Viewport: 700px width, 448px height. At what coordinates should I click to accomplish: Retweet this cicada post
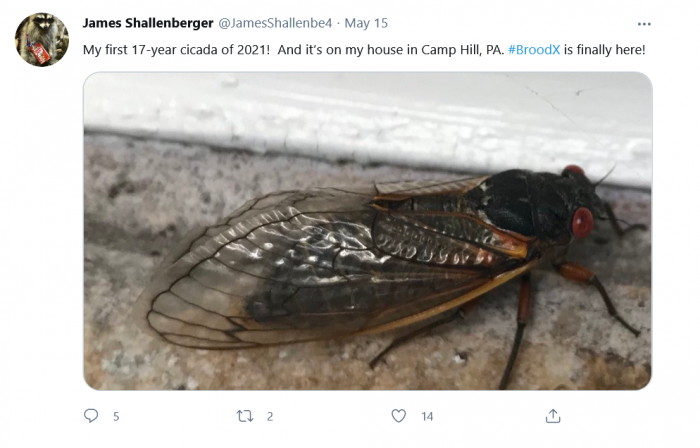(x=244, y=416)
